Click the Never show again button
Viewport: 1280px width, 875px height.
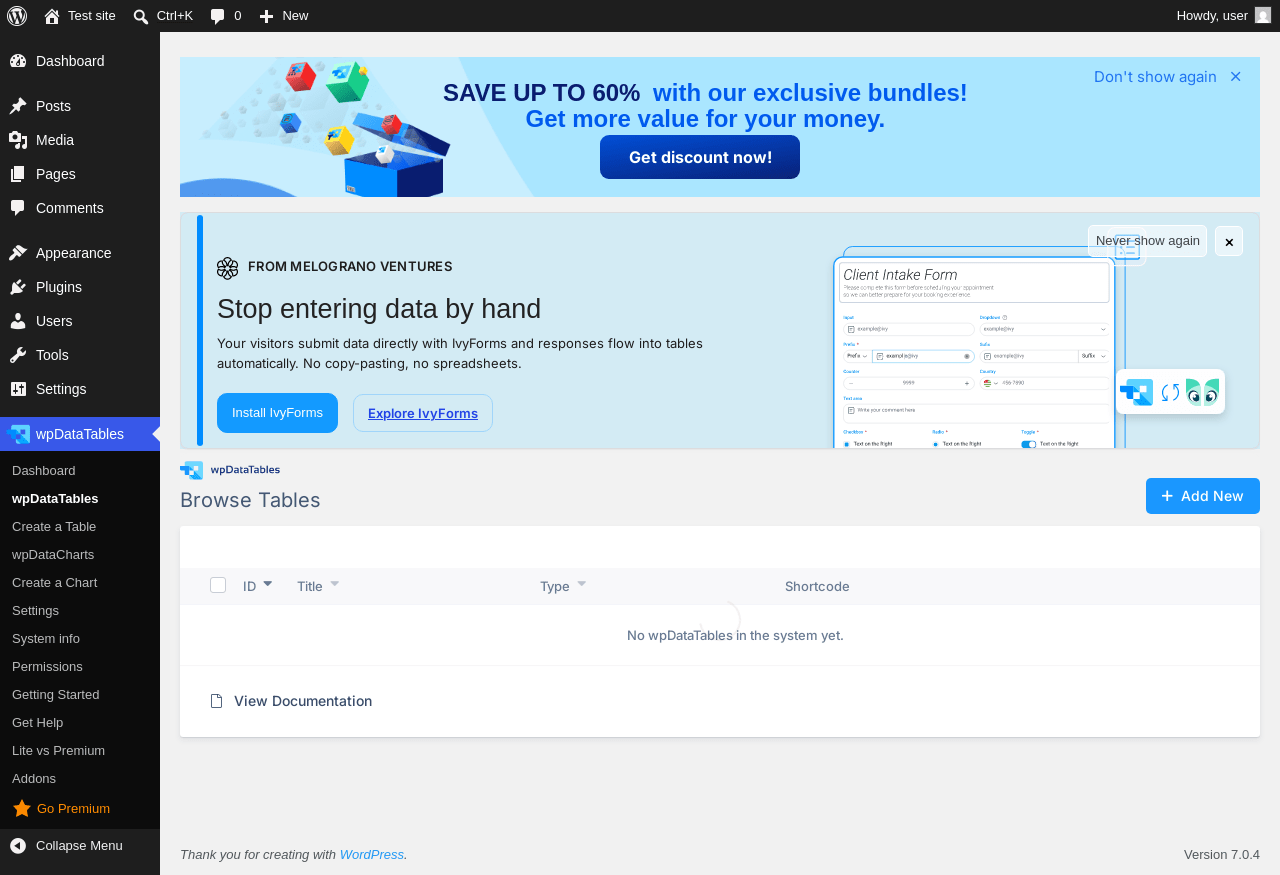[x=1148, y=241]
